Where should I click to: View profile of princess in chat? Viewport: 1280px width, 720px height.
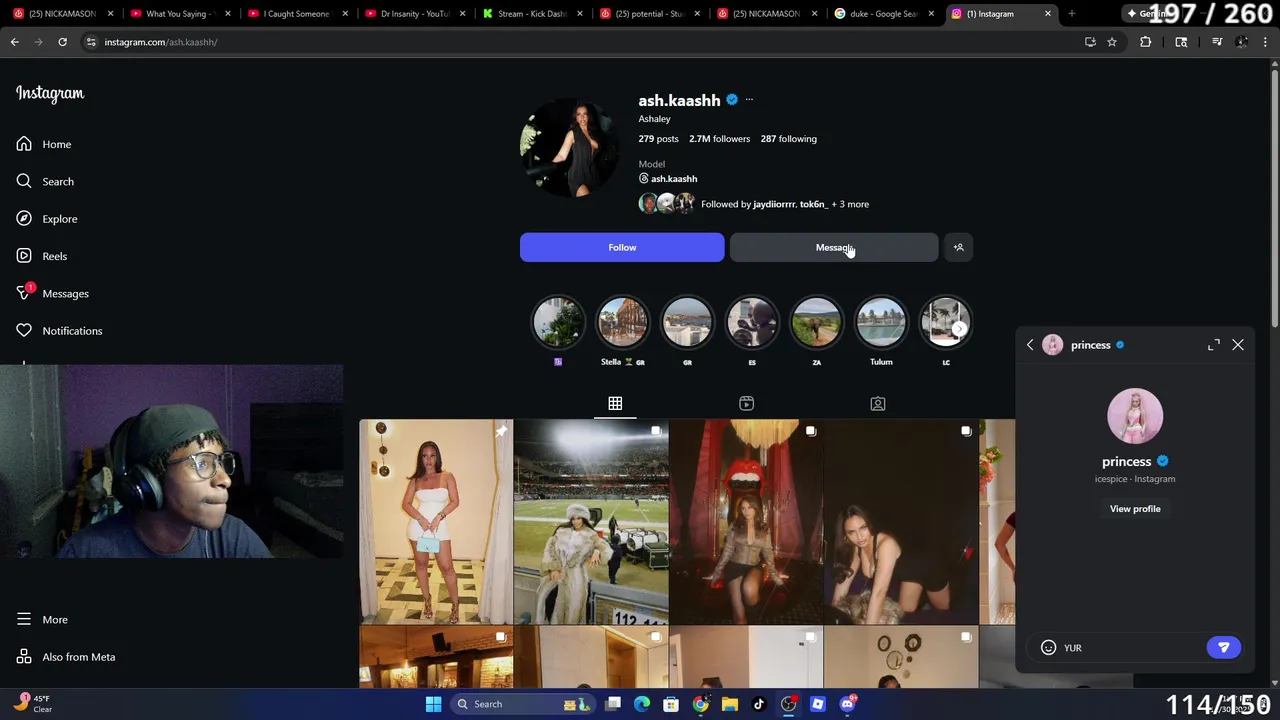[1135, 509]
